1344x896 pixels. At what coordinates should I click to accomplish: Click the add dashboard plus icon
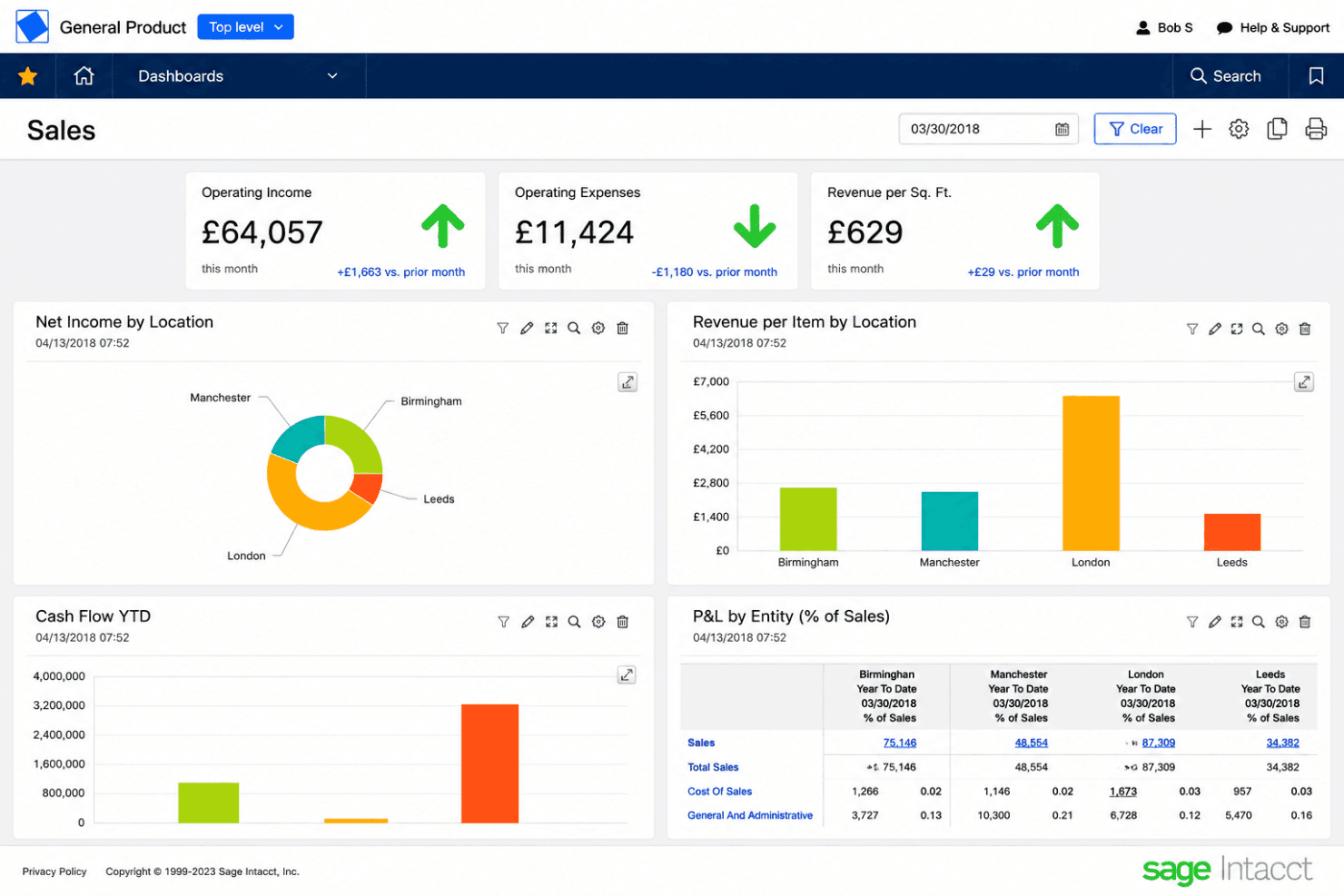point(1202,129)
